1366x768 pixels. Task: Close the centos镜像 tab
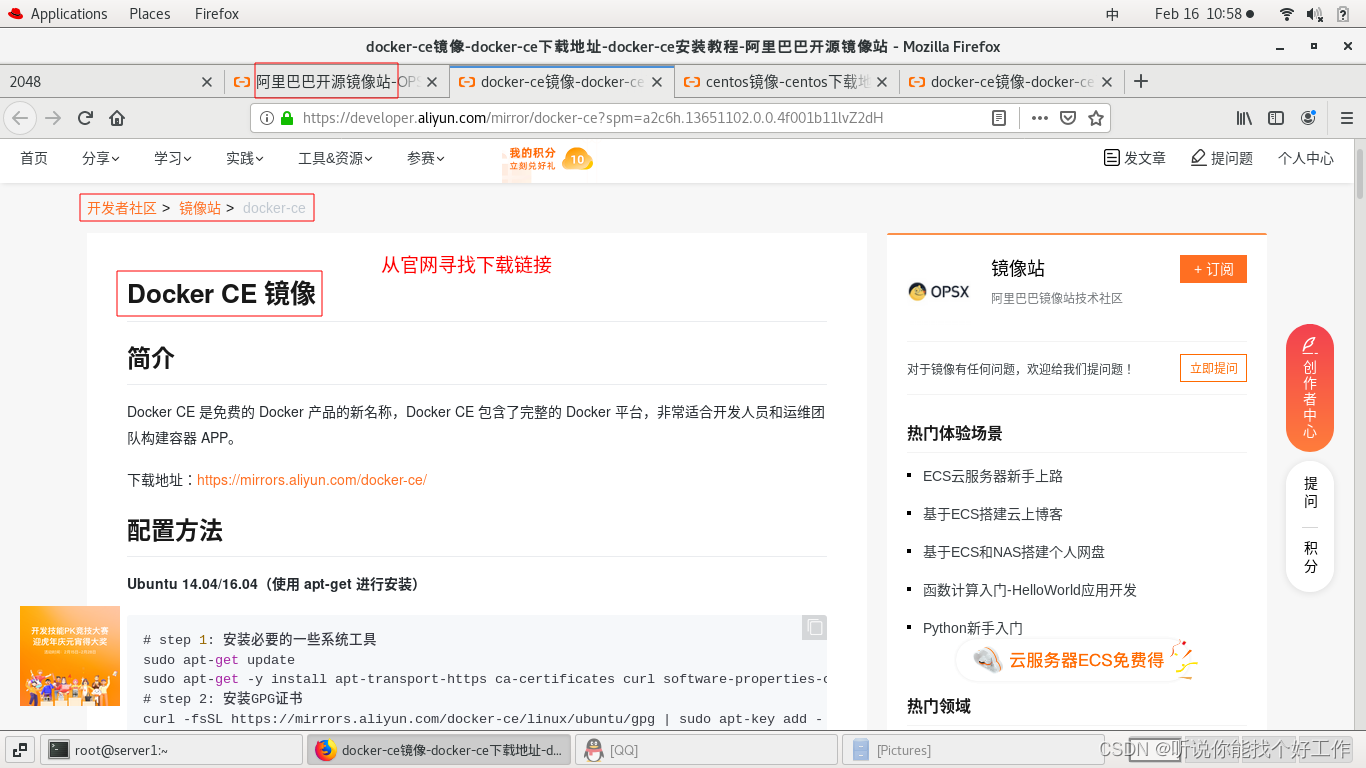882,82
